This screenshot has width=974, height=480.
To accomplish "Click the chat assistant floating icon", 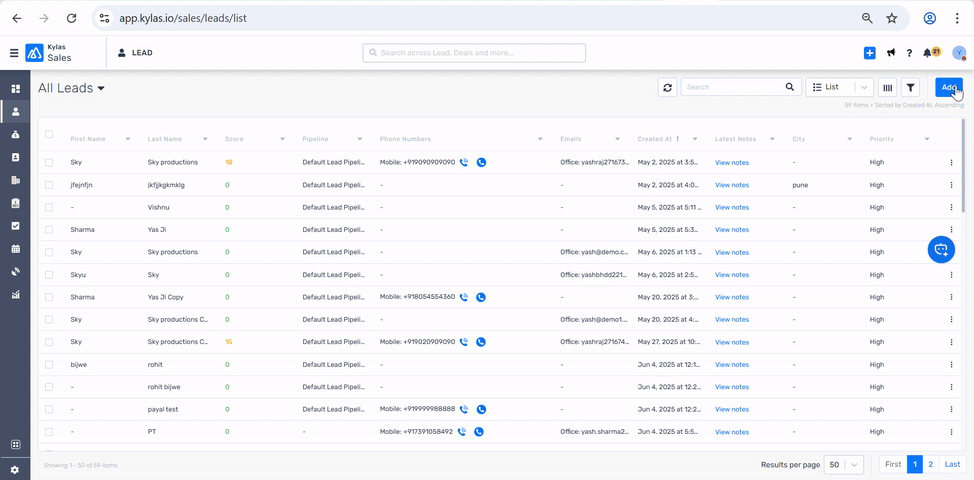I will click(941, 250).
